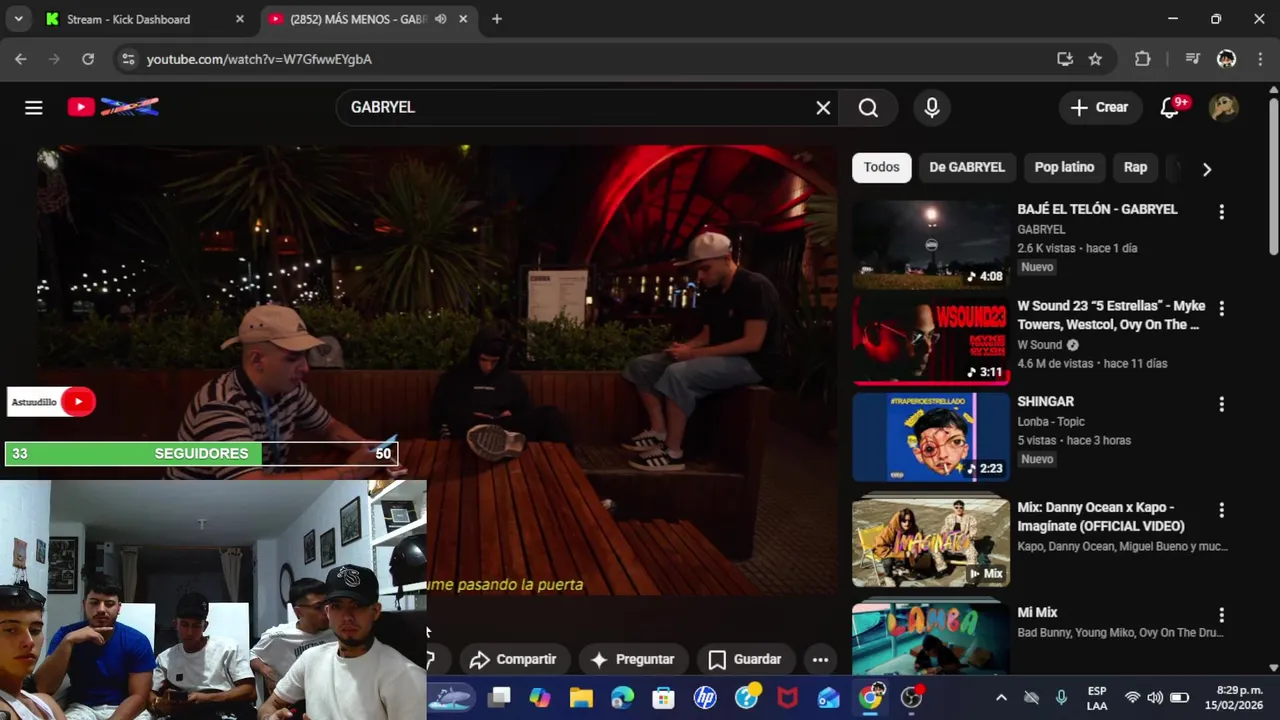Open BAJÉ EL TELÓN video thumbnail

pos(931,244)
